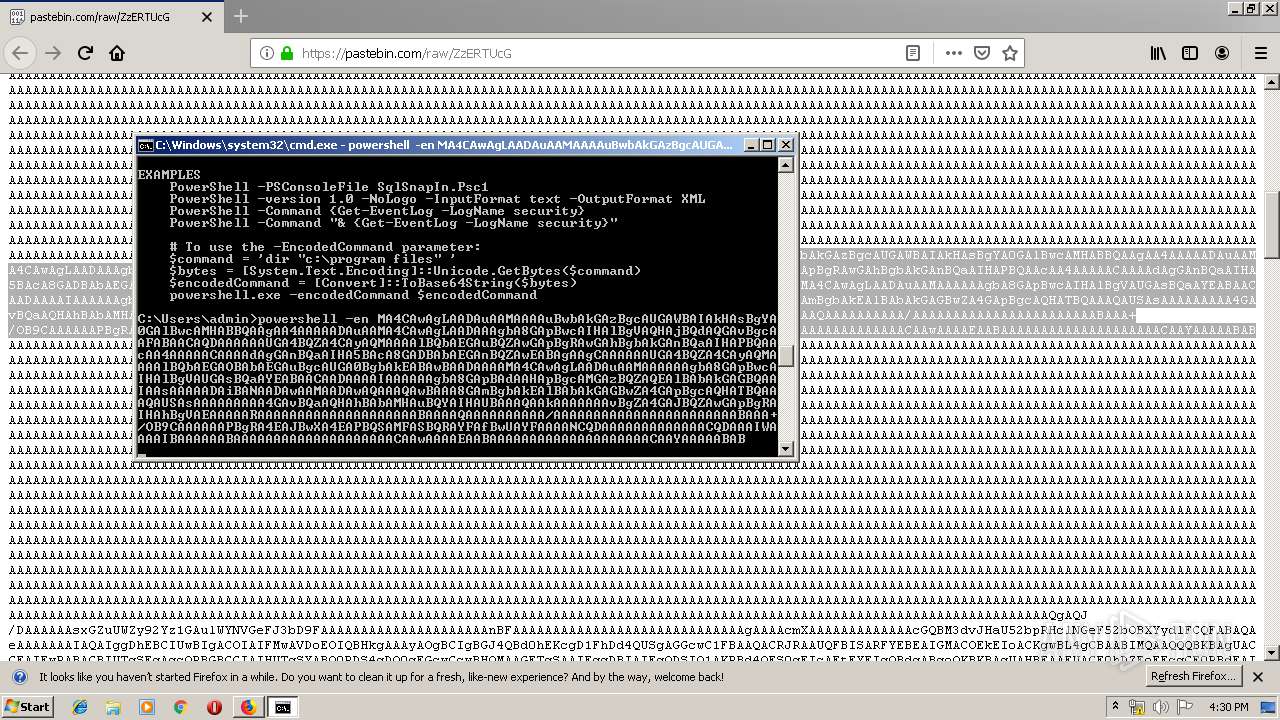Save page to Pocket
Image resolution: width=1280 pixels, height=720 pixels.
coord(982,53)
